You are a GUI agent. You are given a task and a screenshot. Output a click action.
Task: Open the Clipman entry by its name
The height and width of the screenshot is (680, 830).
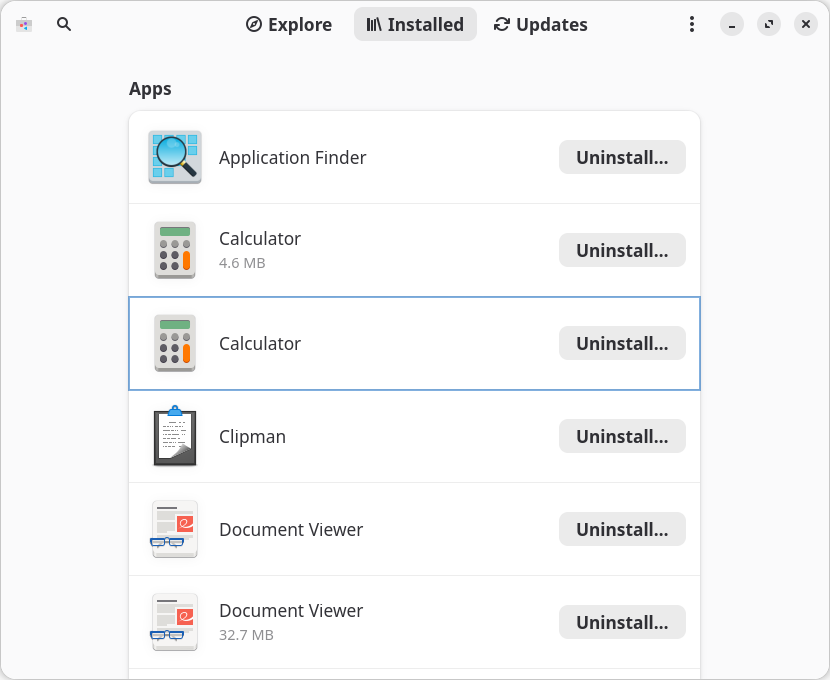(x=252, y=437)
